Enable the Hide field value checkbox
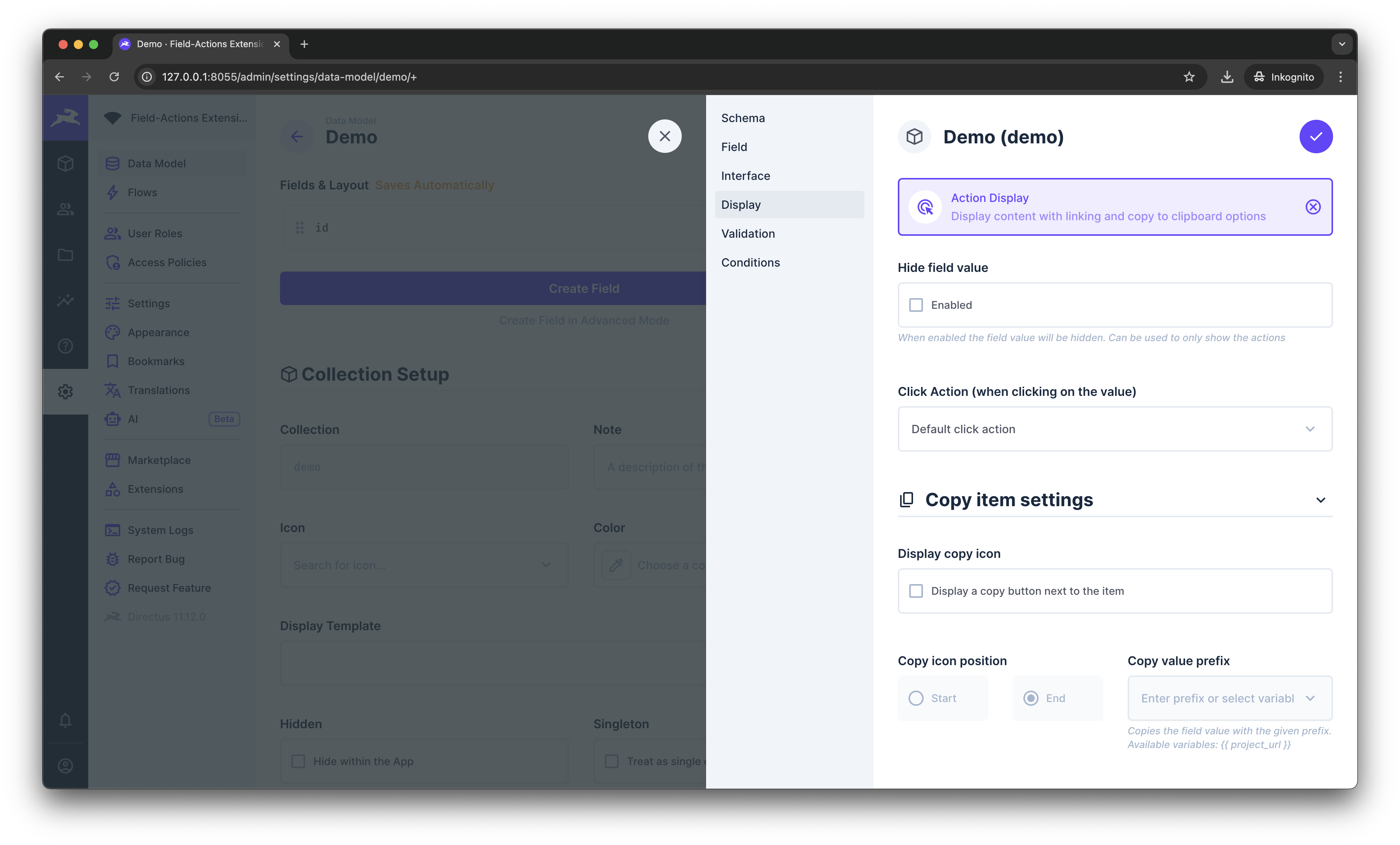 pos(916,305)
